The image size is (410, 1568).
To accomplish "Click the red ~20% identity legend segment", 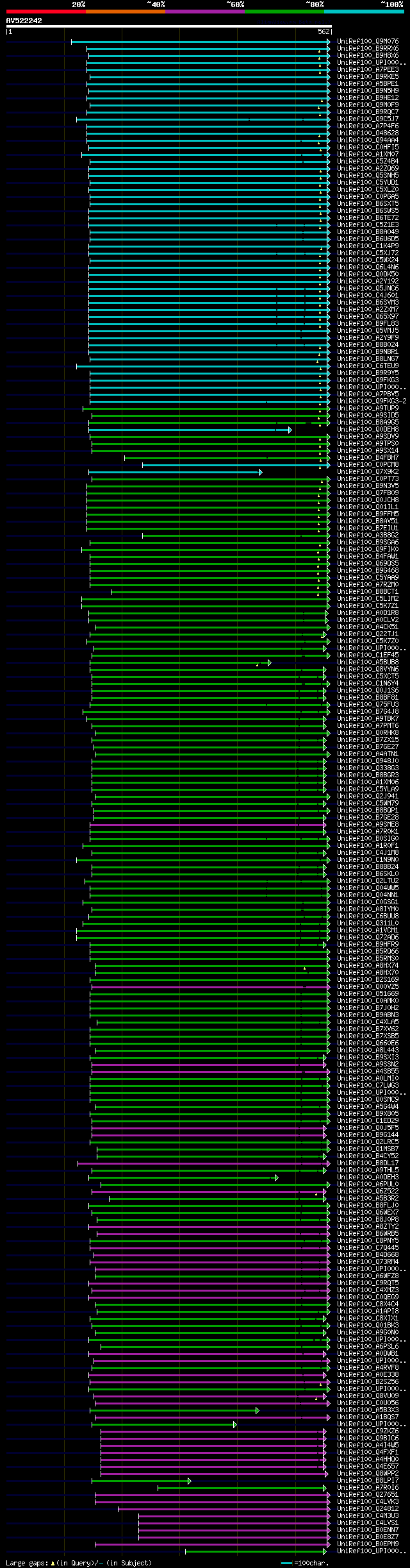I will pos(46,11).
